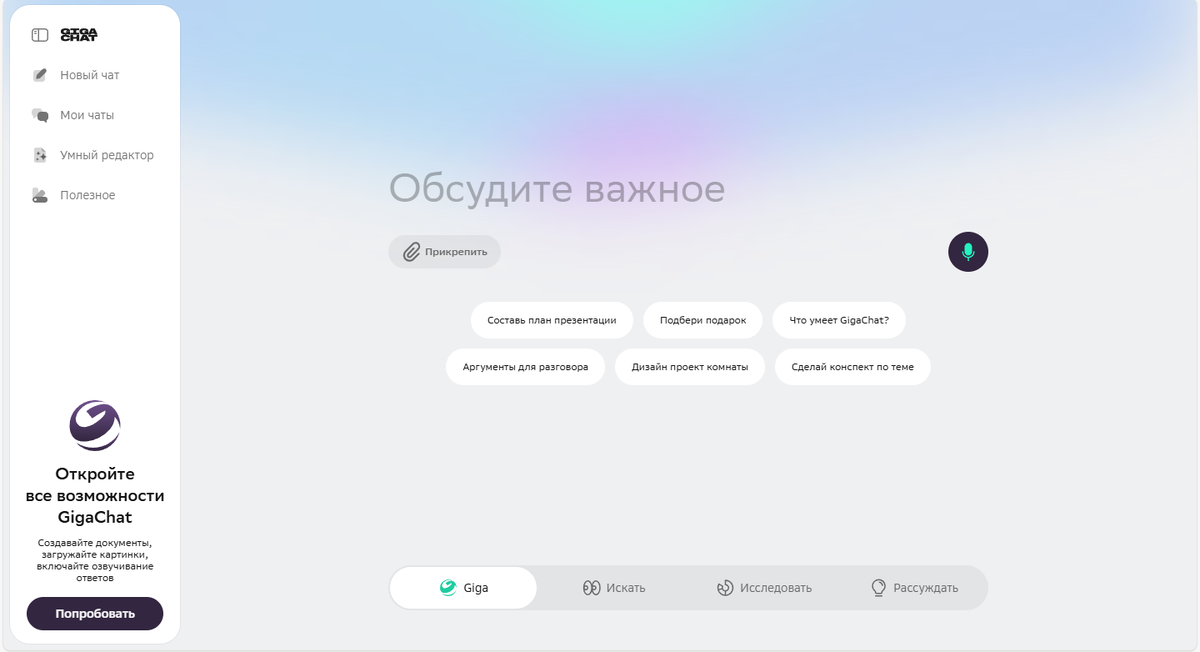Click the 'Обсудите важное' message input field
This screenshot has width=1200, height=652.
(x=688, y=188)
